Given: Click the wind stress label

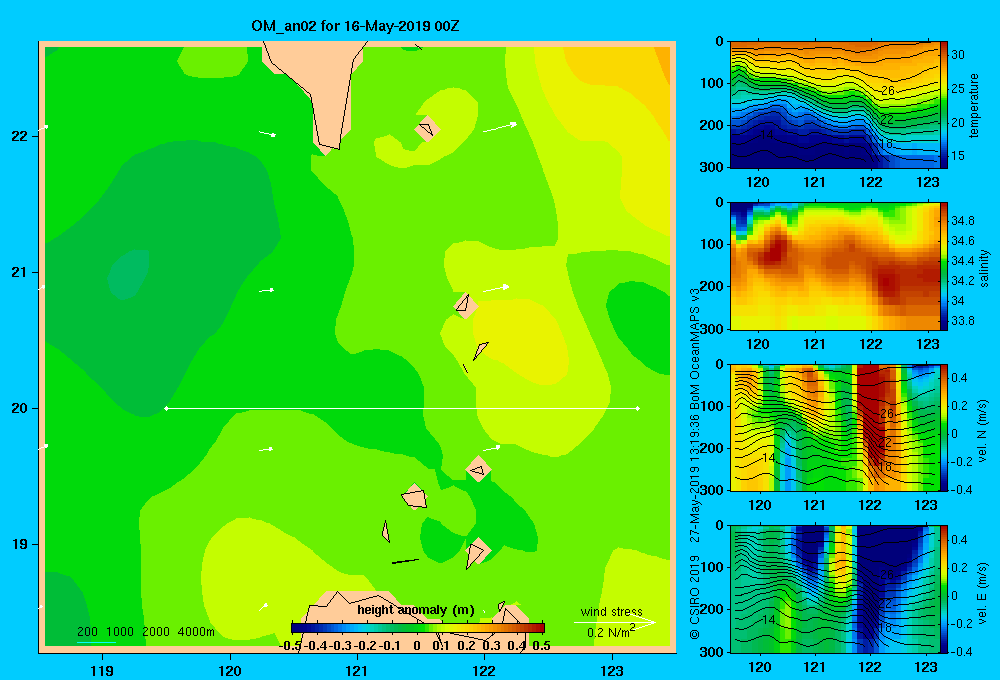Looking at the screenshot, I should (612, 611).
